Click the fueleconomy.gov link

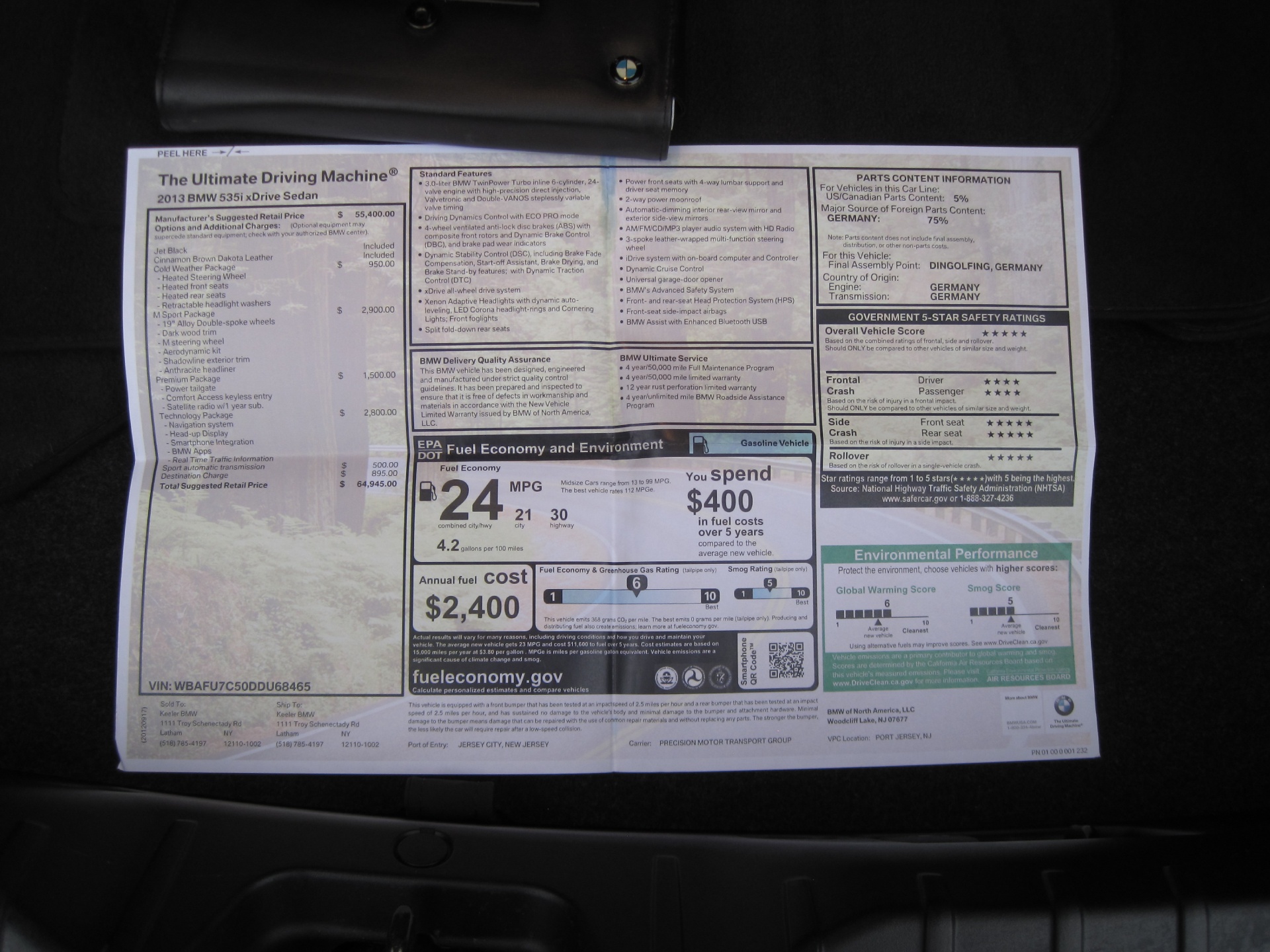coord(487,677)
